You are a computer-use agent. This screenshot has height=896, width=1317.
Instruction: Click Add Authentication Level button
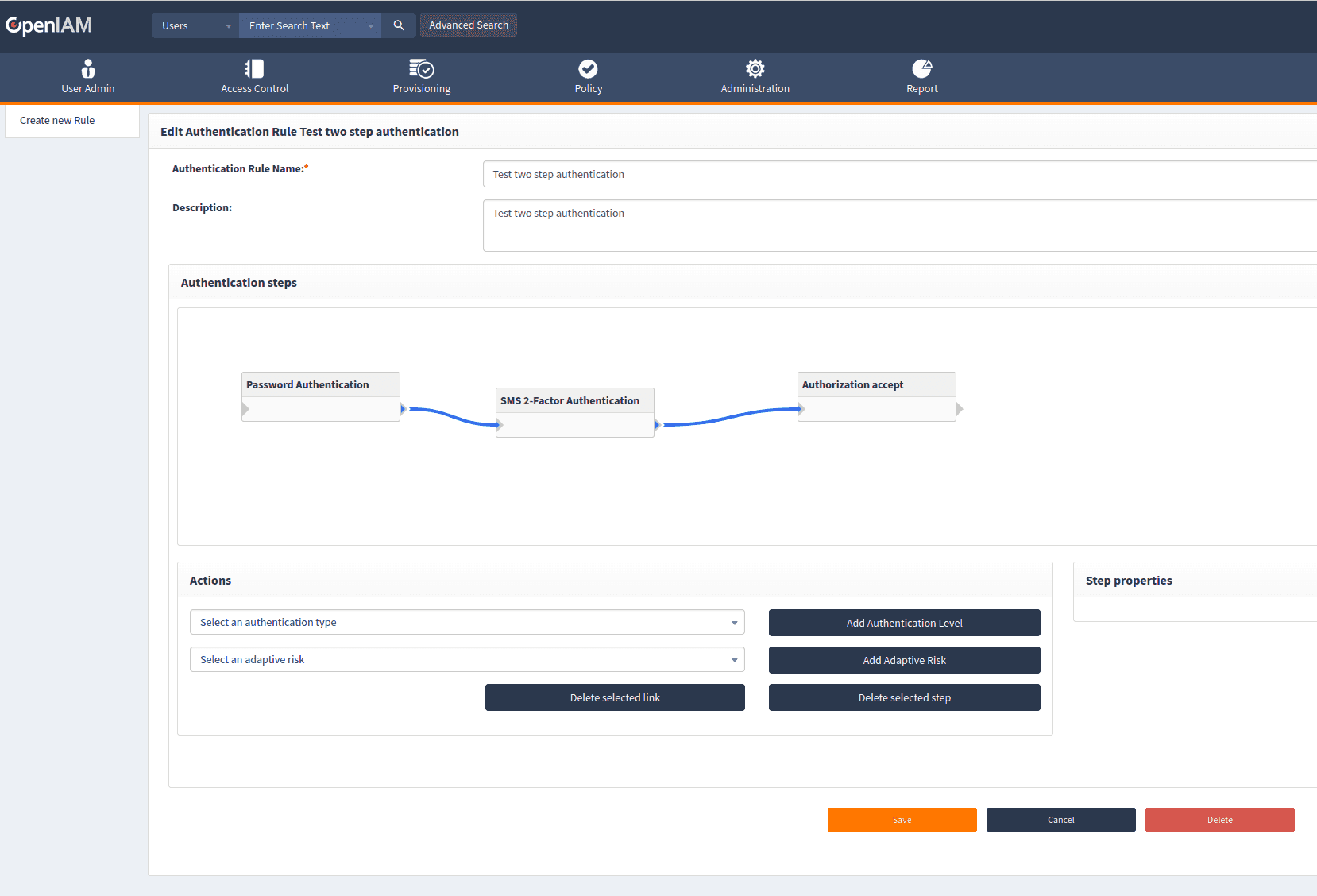pyautogui.click(x=904, y=624)
